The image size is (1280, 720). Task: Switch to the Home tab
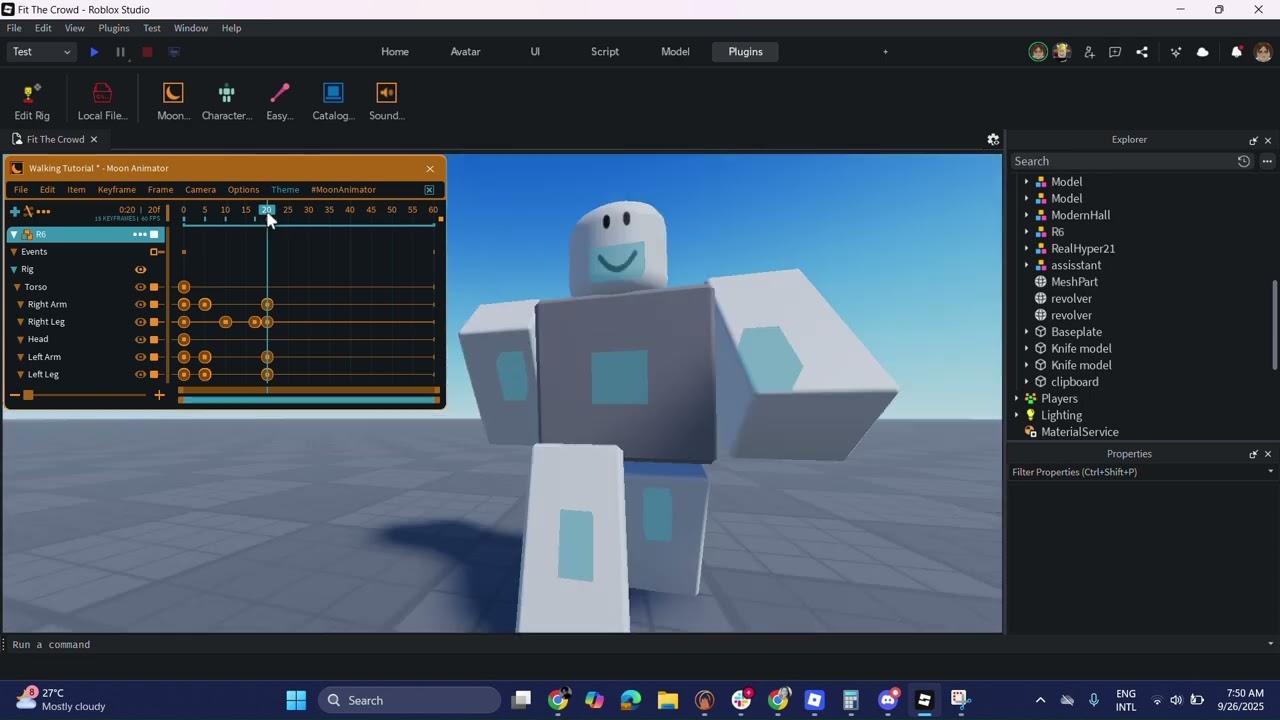coord(395,52)
